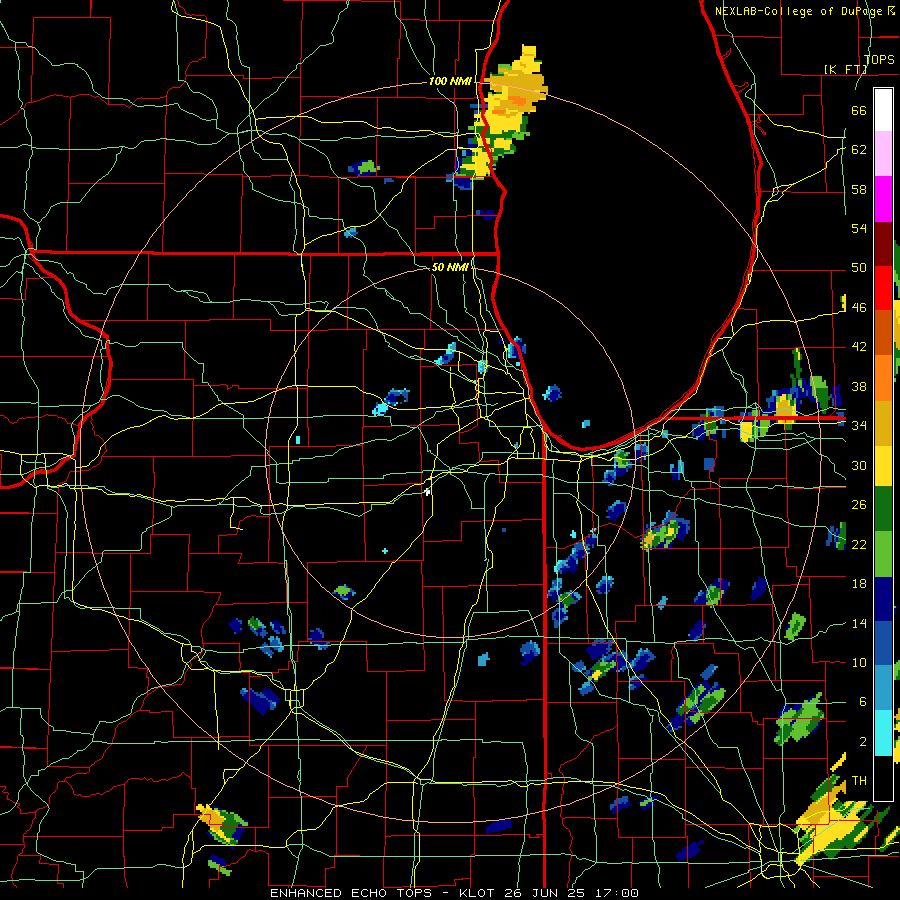The width and height of the screenshot is (900, 900).
Task: Select the 10 value on the legend scale
Action: coord(859,662)
